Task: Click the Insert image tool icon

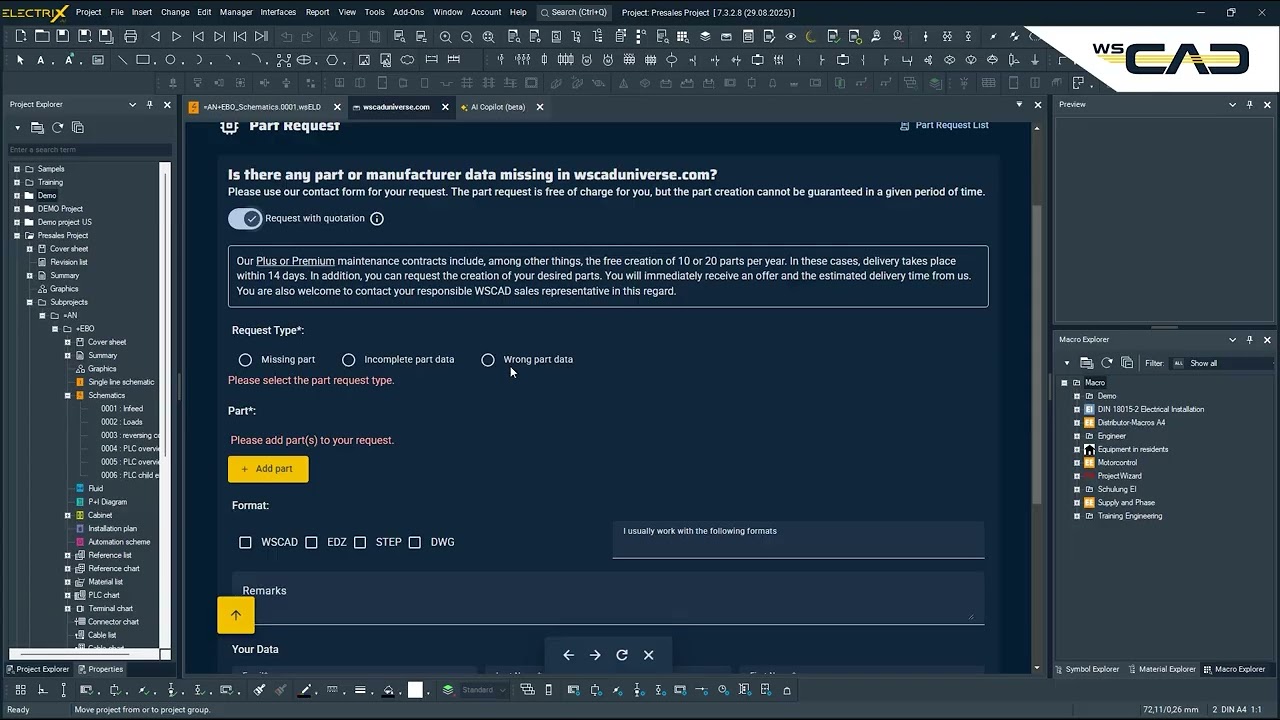Action: tap(364, 60)
